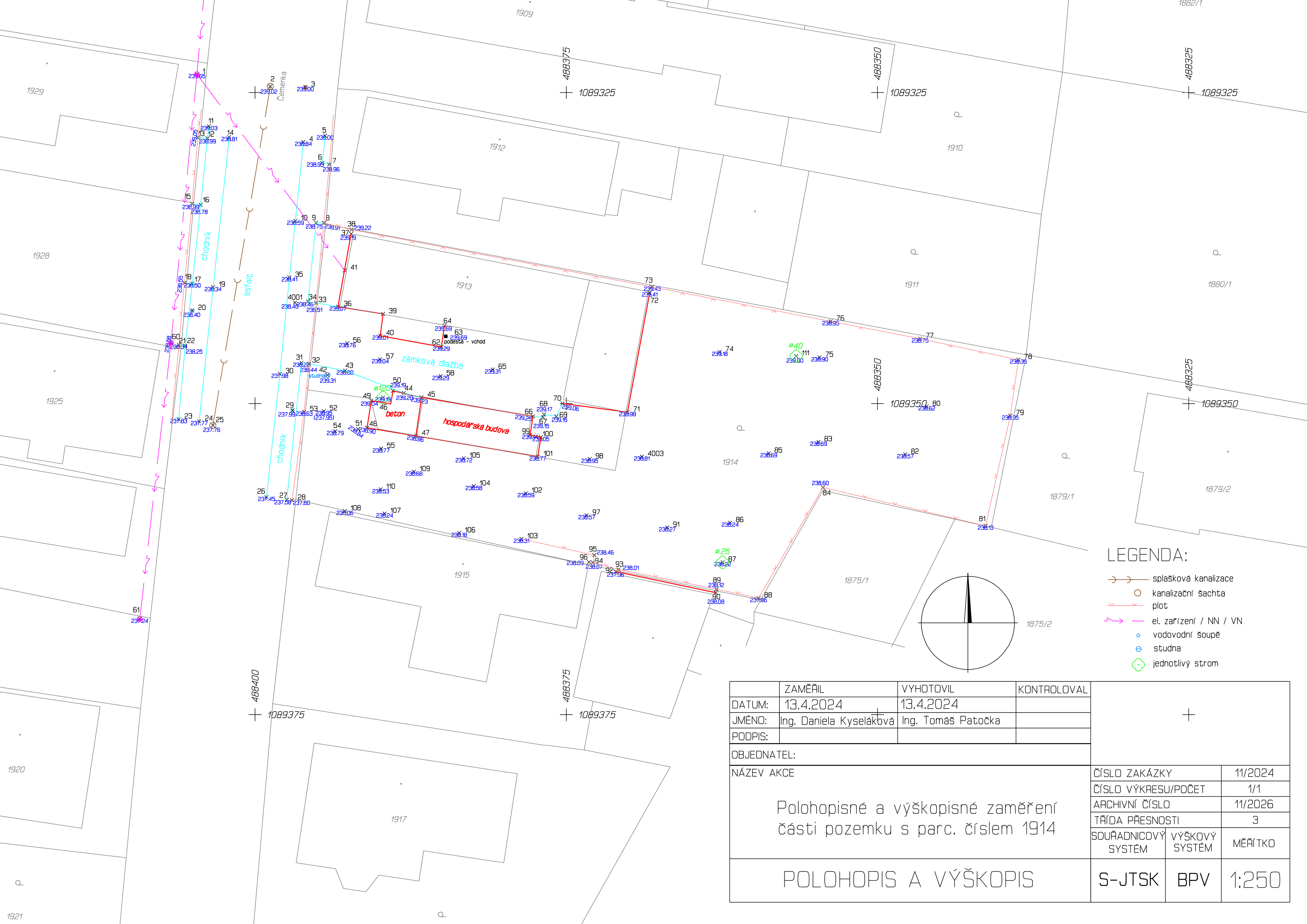
Task: Click the scale value 1:250
Action: (1254, 880)
